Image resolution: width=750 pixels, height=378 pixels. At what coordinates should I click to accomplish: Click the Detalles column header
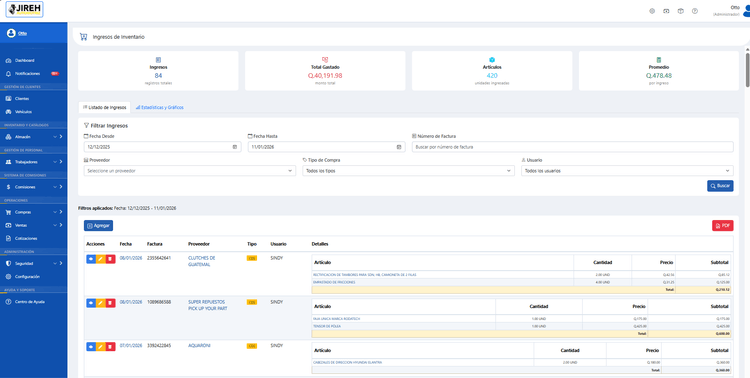[x=320, y=244]
